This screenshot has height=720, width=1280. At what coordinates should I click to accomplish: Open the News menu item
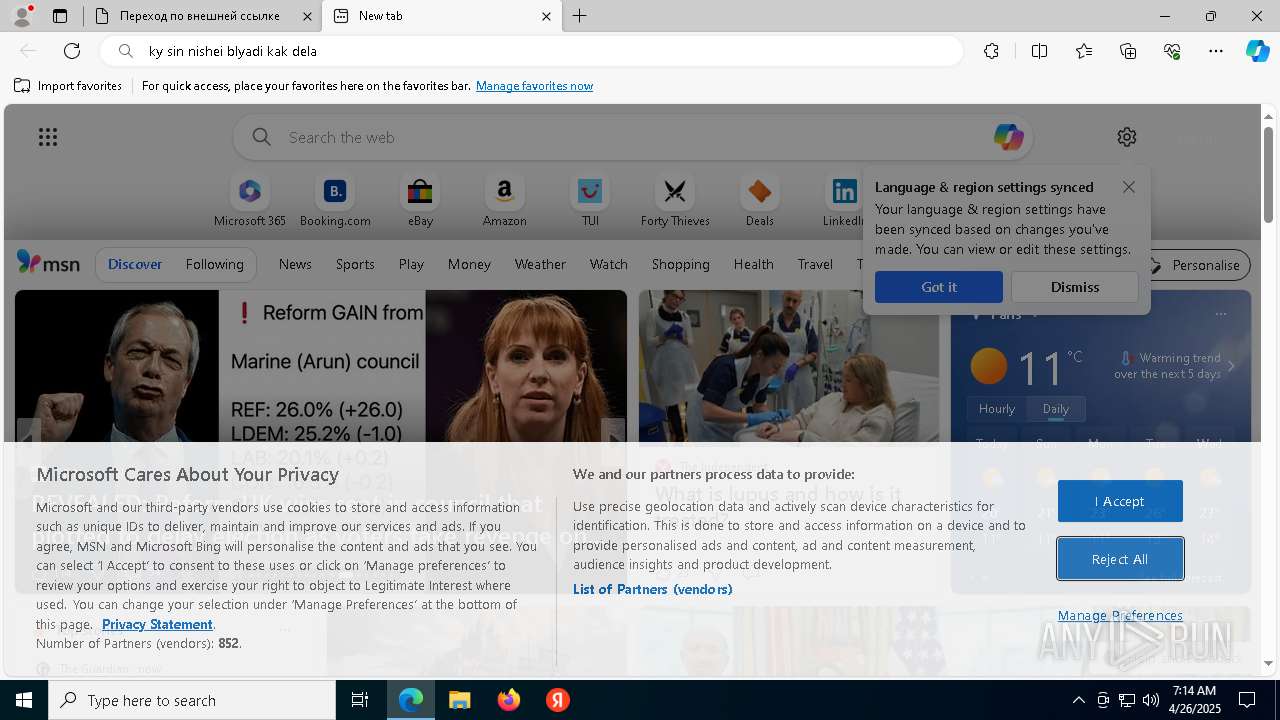pos(295,264)
